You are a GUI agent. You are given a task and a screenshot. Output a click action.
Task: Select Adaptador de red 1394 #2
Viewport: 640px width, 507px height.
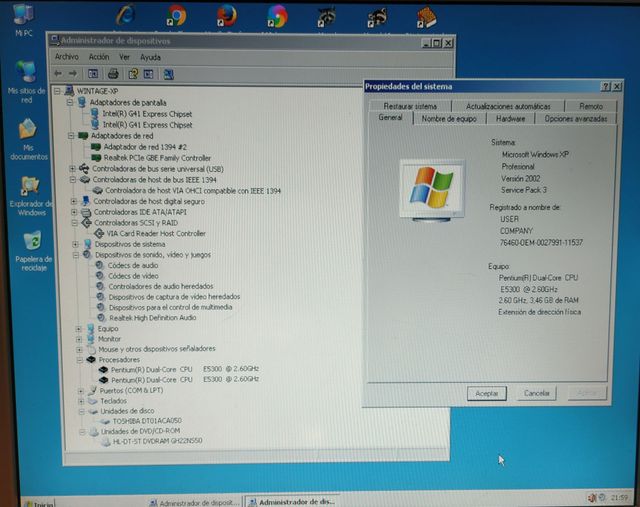[145, 147]
